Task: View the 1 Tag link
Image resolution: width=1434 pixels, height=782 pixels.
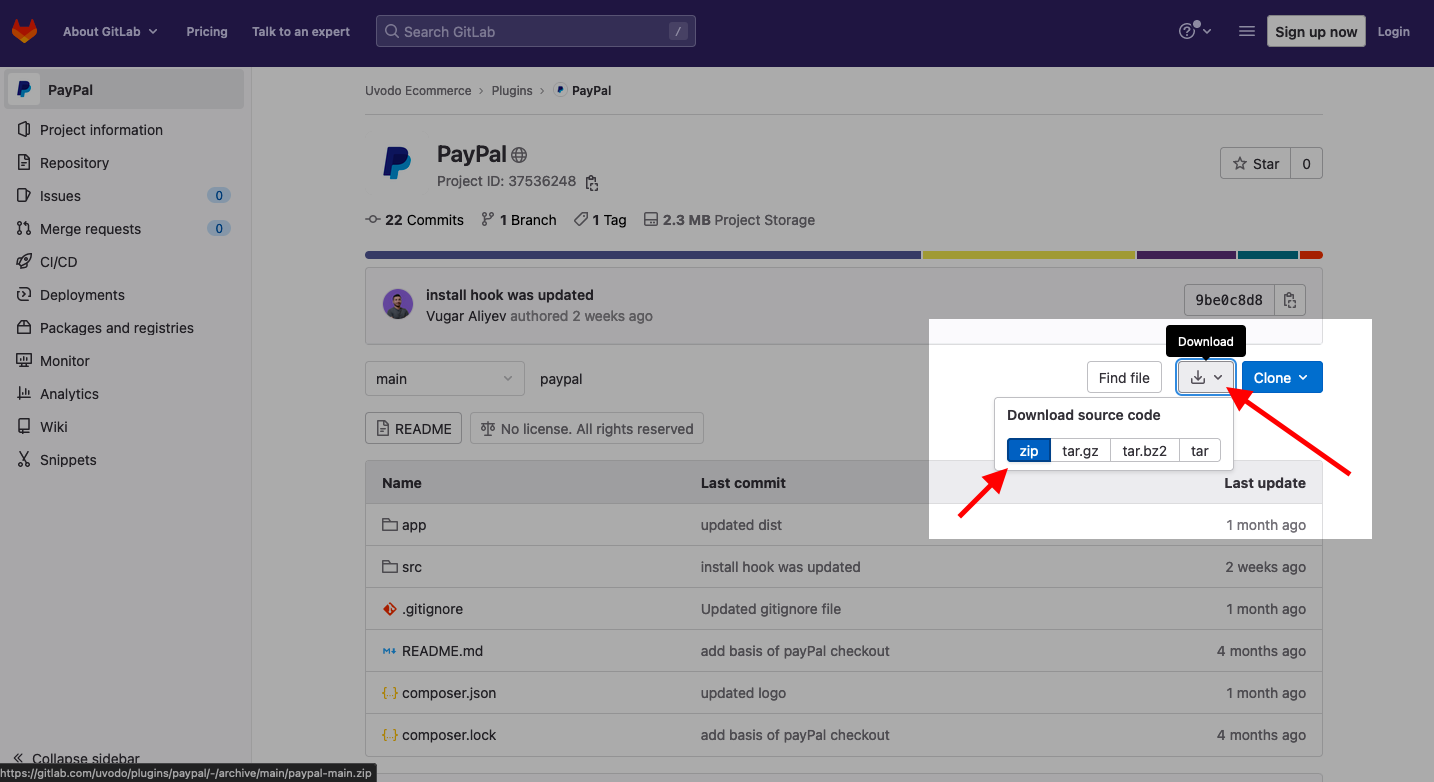Action: (x=600, y=220)
